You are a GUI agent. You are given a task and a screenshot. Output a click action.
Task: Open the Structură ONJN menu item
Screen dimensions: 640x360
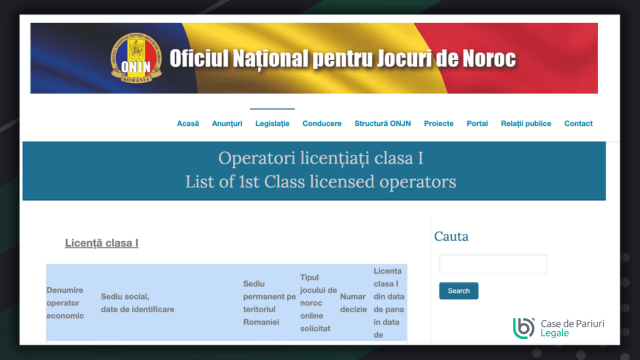pos(382,123)
